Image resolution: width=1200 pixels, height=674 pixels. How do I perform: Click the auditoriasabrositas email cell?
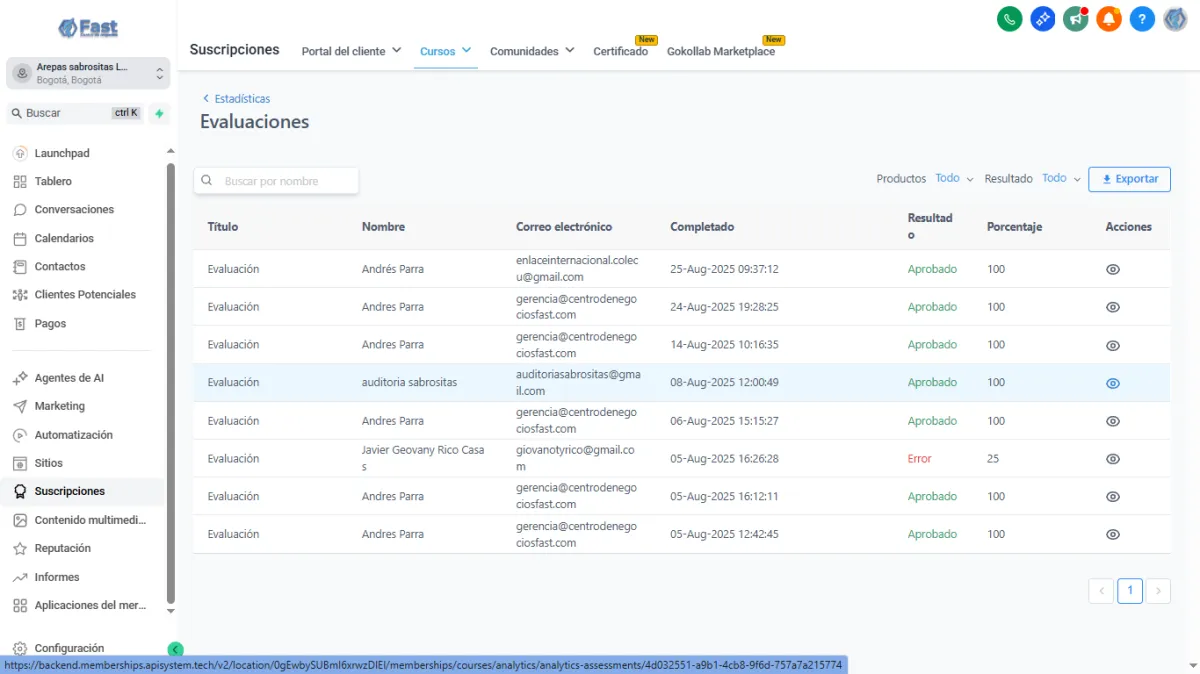577,383
